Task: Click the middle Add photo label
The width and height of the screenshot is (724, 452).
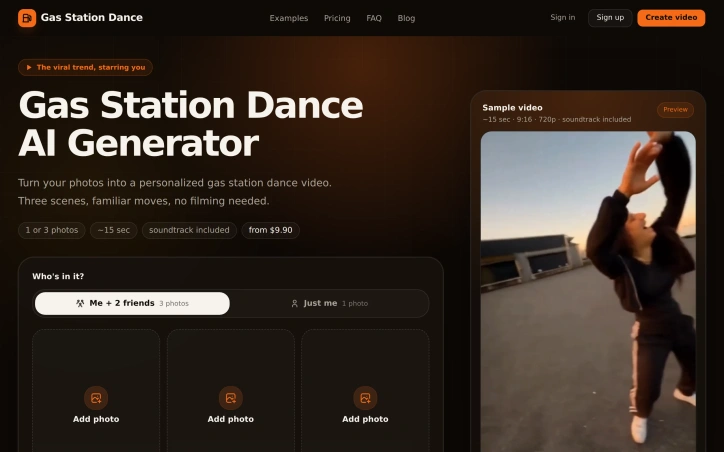Action: click(x=231, y=419)
